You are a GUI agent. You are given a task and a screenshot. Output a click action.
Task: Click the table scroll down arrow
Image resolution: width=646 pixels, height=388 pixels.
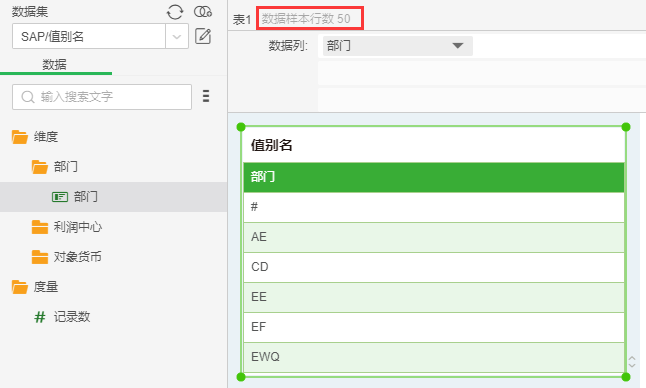click(x=632, y=365)
